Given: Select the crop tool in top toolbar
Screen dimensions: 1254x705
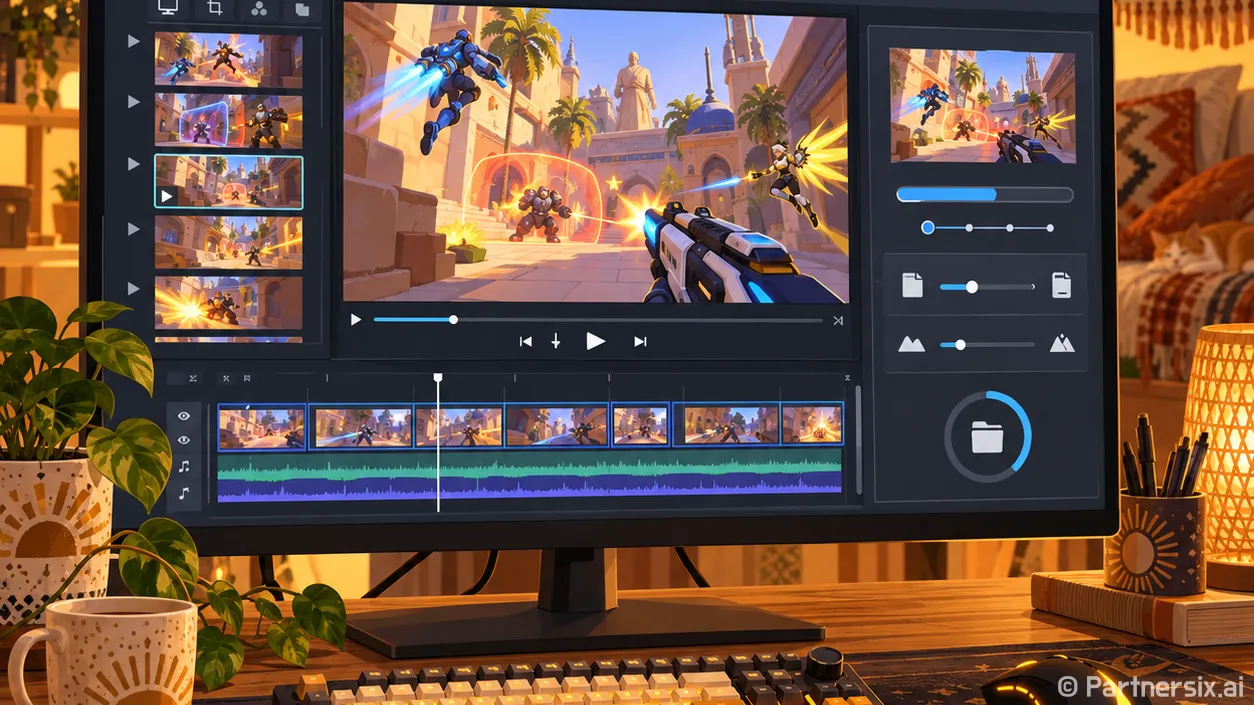Looking at the screenshot, I should pos(214,9).
